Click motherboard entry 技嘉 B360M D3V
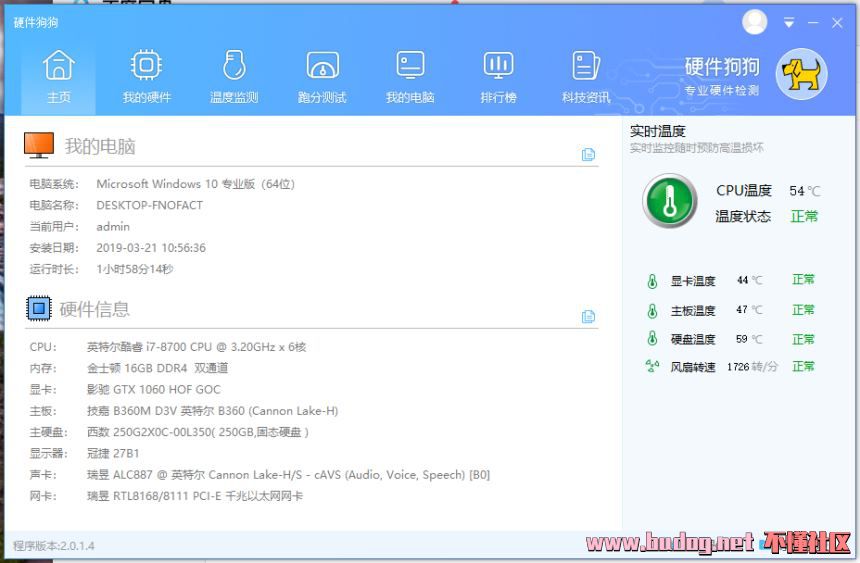This screenshot has width=860, height=563. point(212,411)
